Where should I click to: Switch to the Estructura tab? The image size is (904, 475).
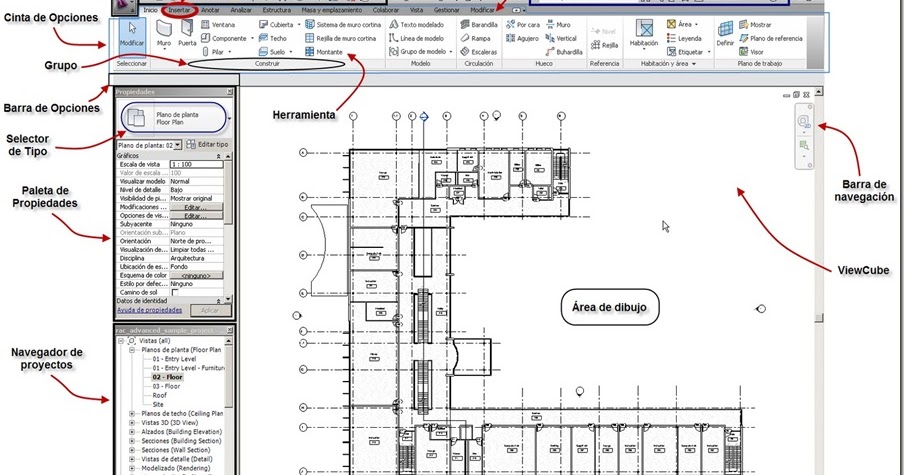(x=277, y=10)
